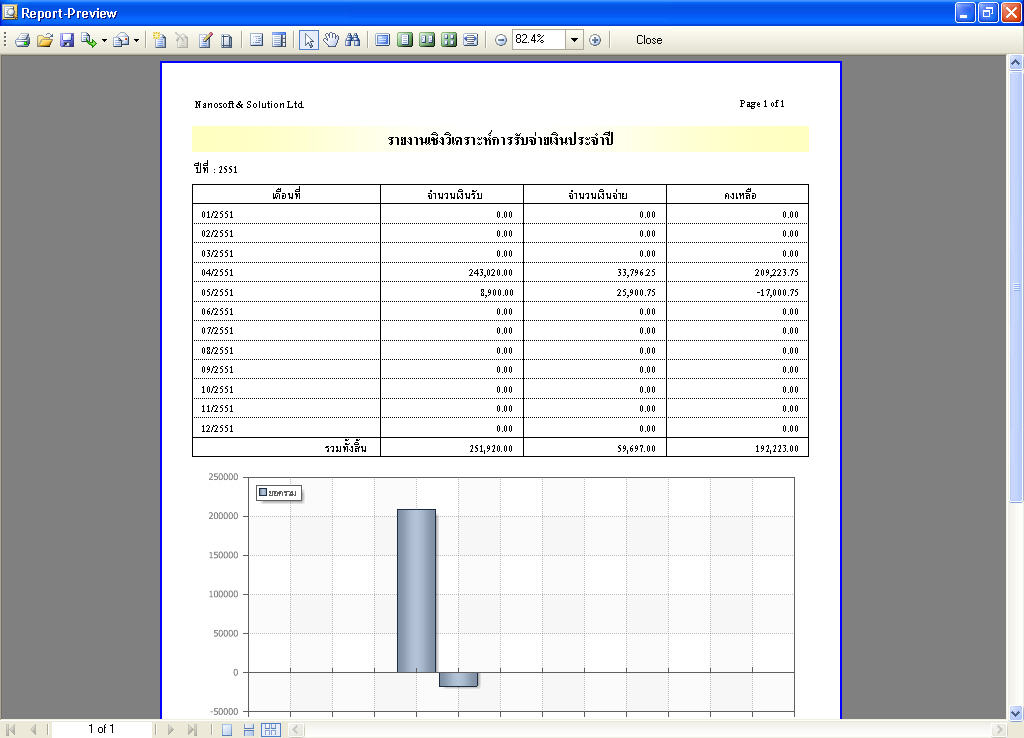Screen dimensions: 1024x738
Task: Show multiple pages grid view icon
Action: pyautogui.click(x=449, y=40)
